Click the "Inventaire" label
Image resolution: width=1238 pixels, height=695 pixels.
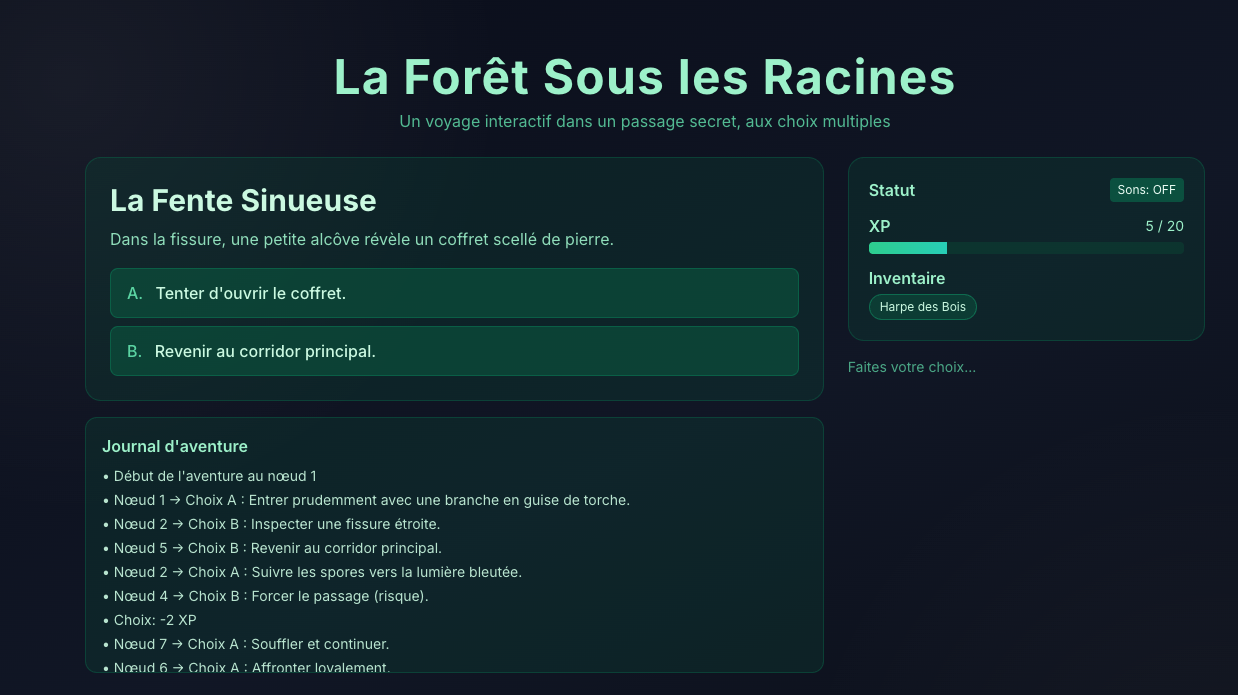click(x=907, y=278)
